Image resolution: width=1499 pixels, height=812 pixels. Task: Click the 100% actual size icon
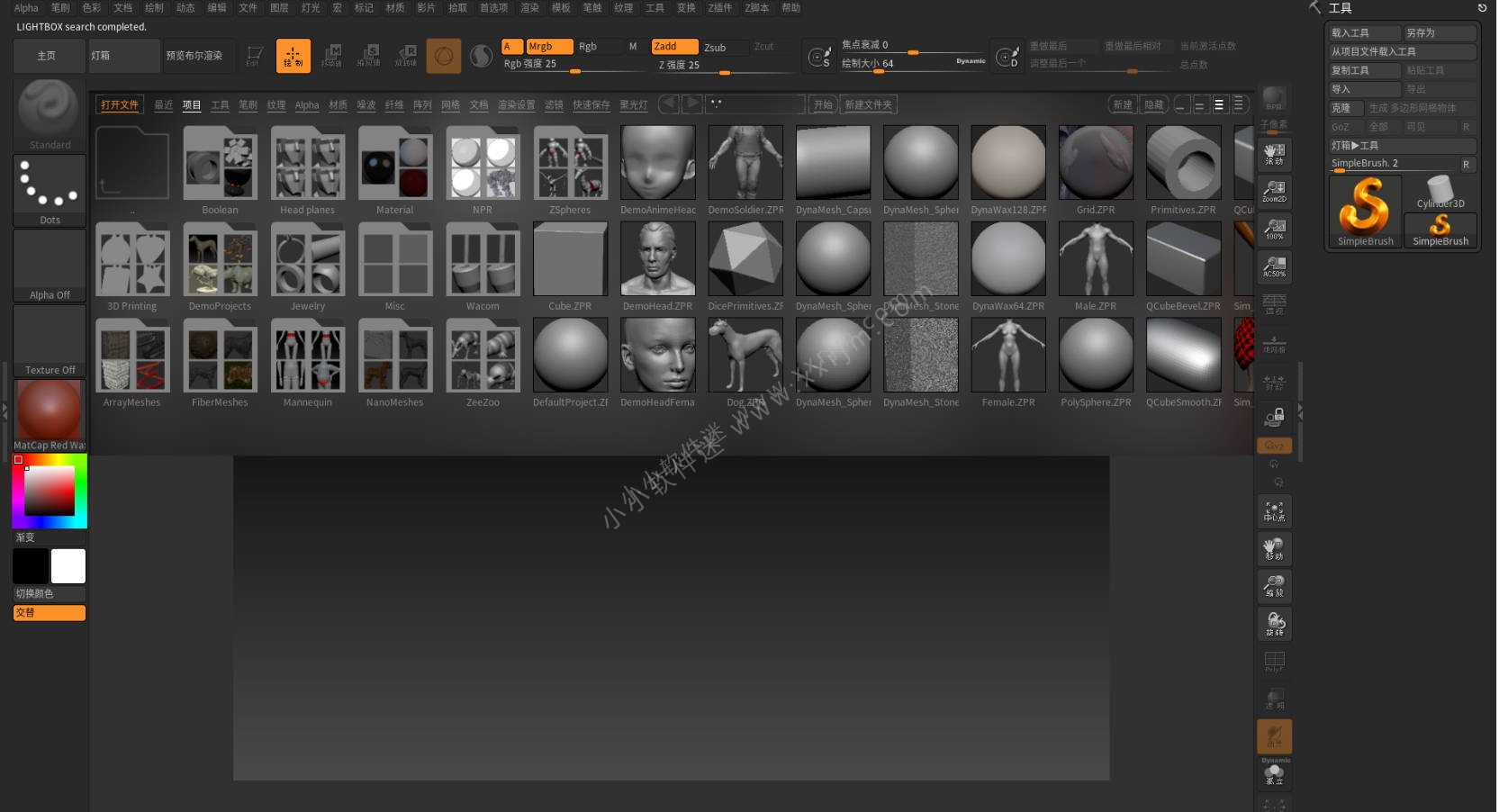1275,229
